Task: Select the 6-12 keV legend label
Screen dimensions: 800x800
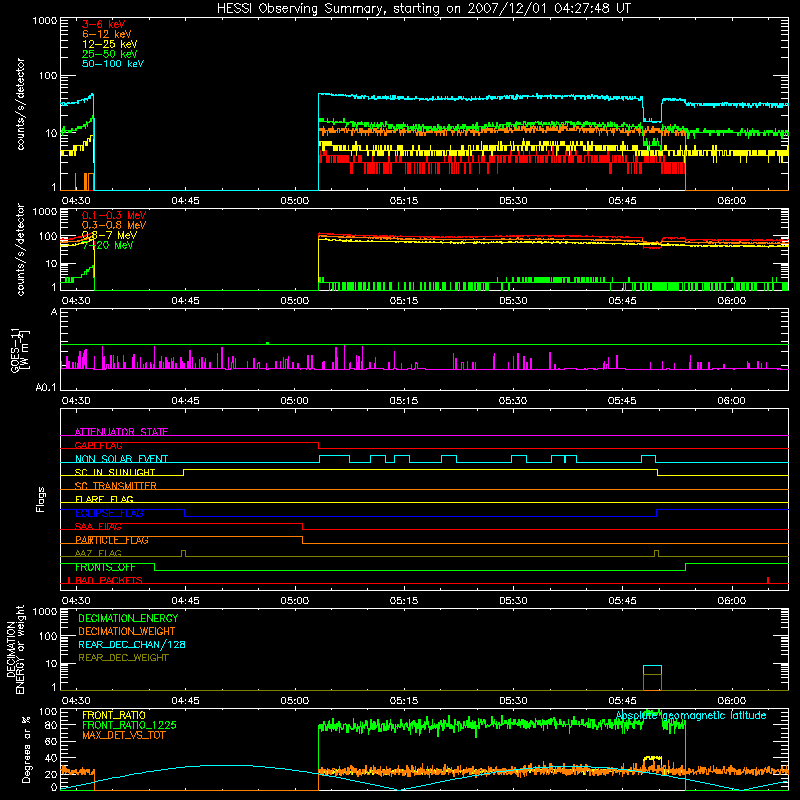Action: pyautogui.click(x=107, y=34)
